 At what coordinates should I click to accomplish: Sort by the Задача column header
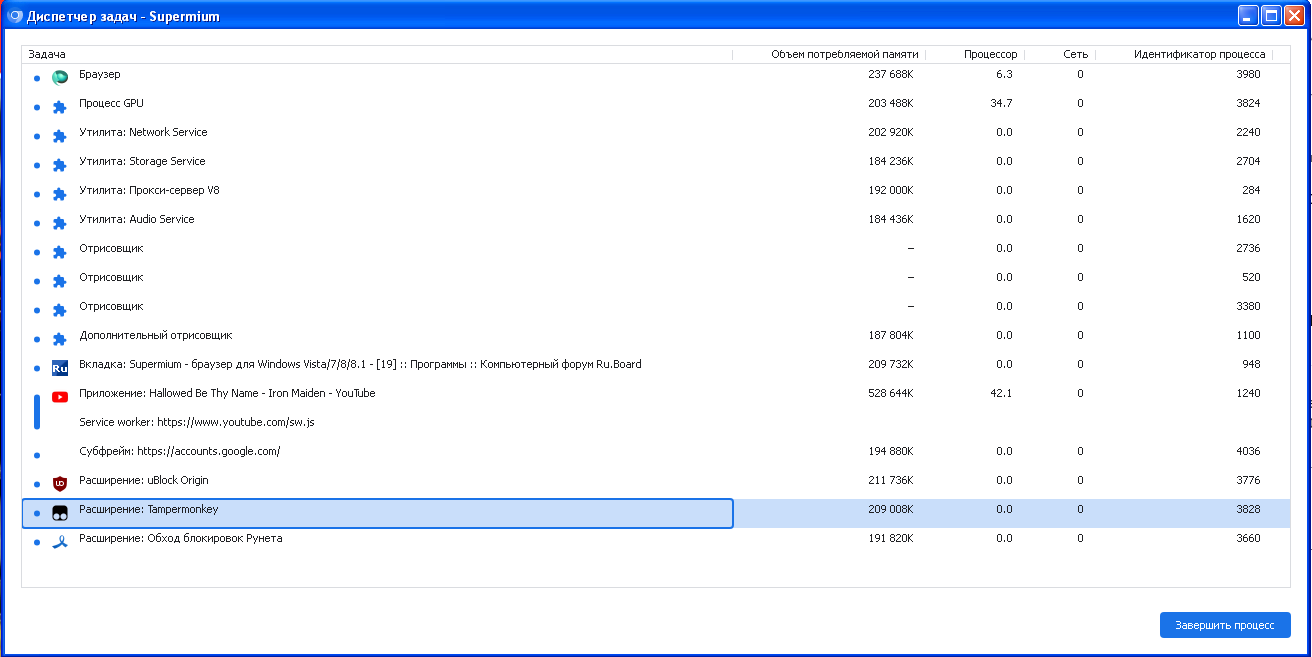[377, 54]
